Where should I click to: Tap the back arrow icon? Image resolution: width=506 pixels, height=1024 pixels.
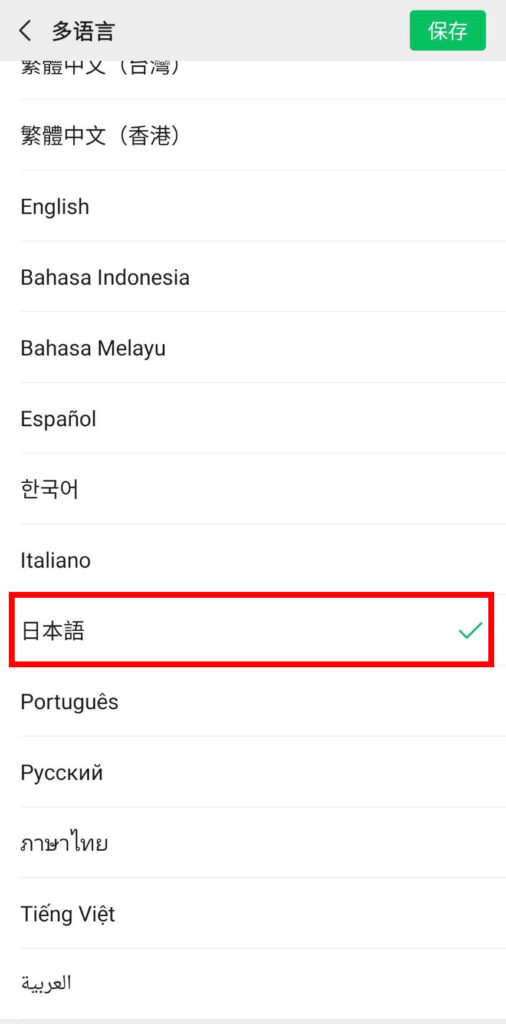tap(25, 31)
